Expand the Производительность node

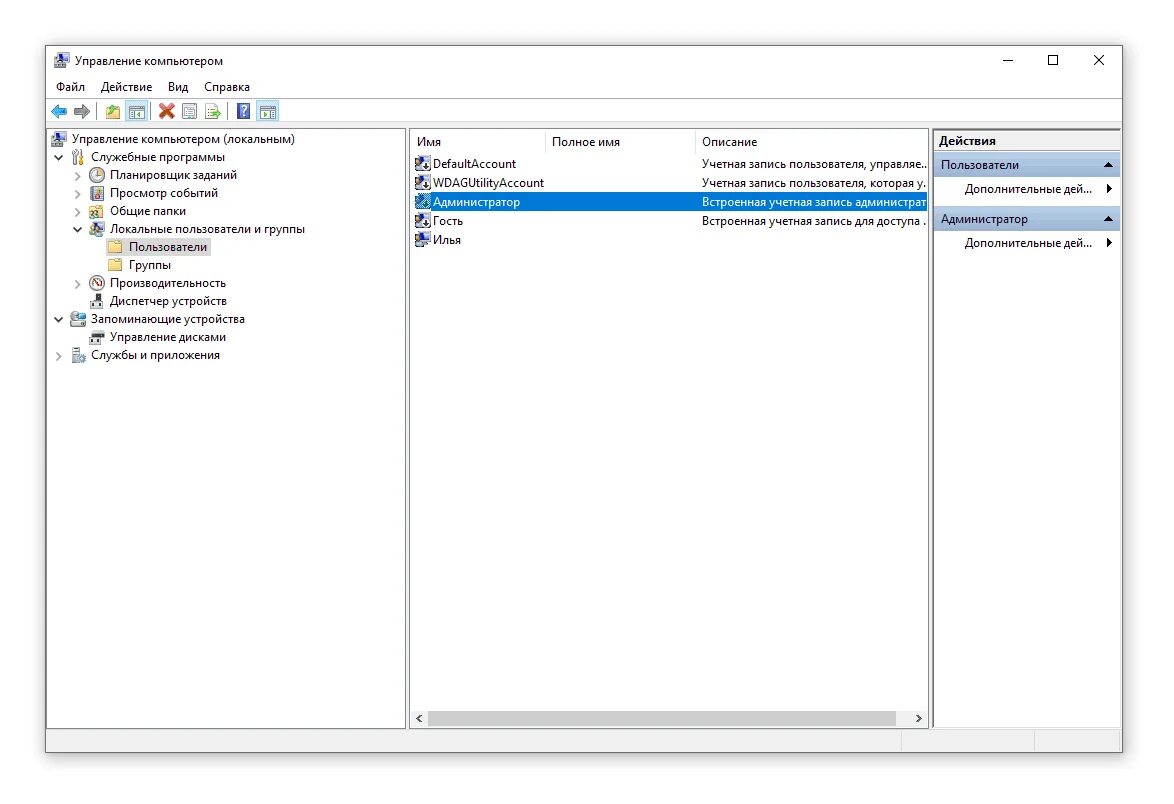[77, 284]
